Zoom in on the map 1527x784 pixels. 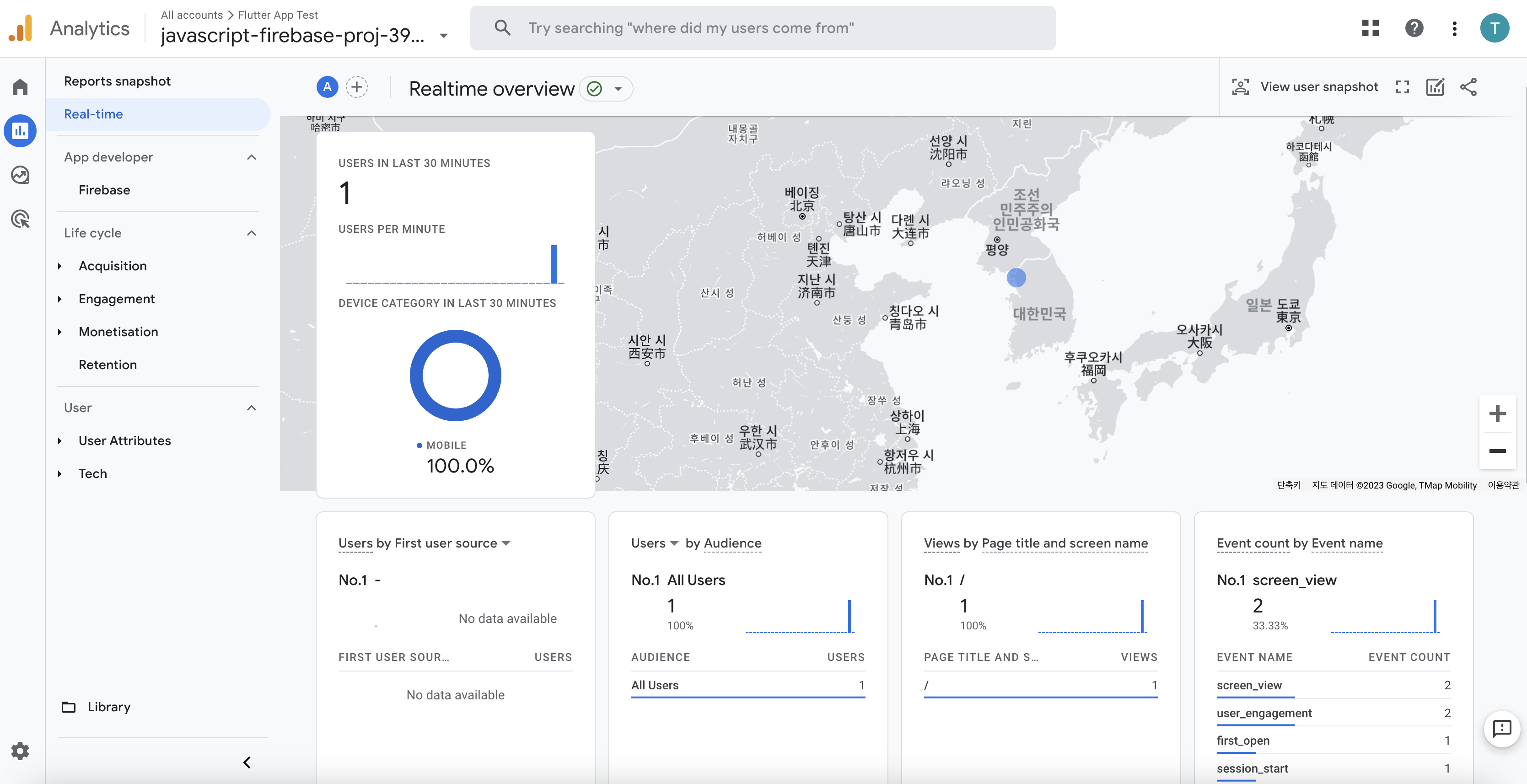1497,413
